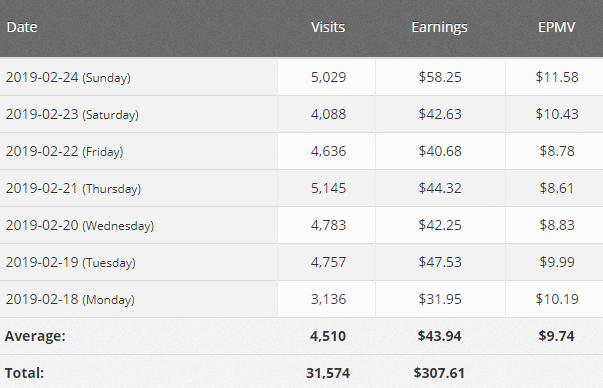Click the 2019-02-19 (Tuesday) date cell
This screenshot has width=603, height=388.
[x=70, y=262]
